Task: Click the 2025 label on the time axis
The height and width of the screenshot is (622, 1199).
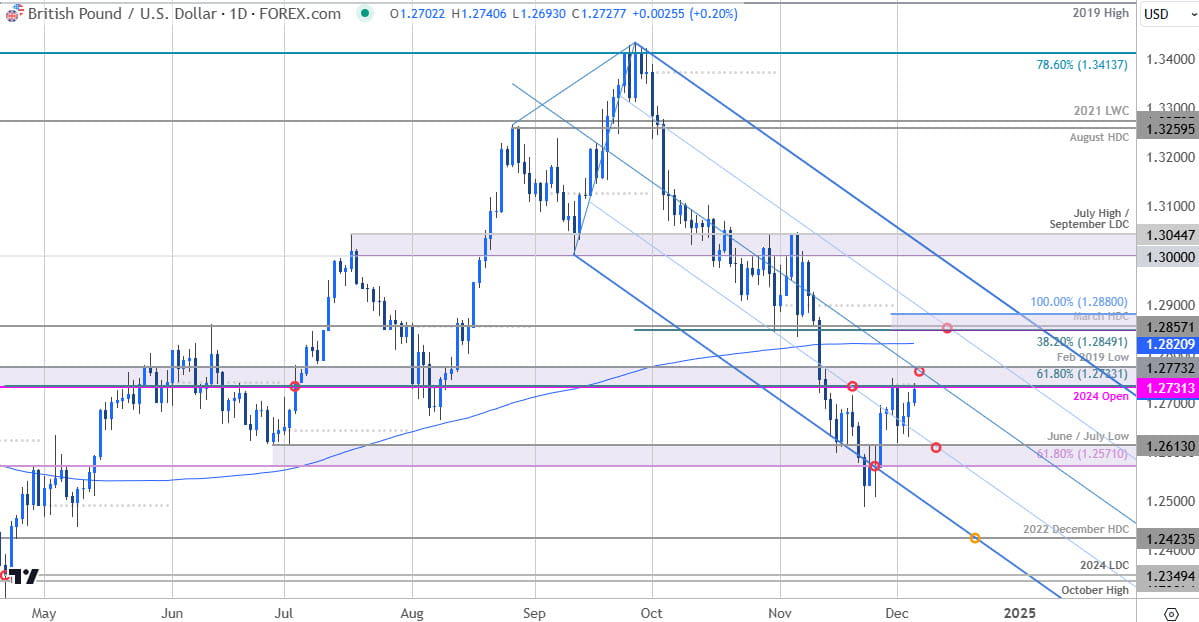Action: [x=1019, y=614]
